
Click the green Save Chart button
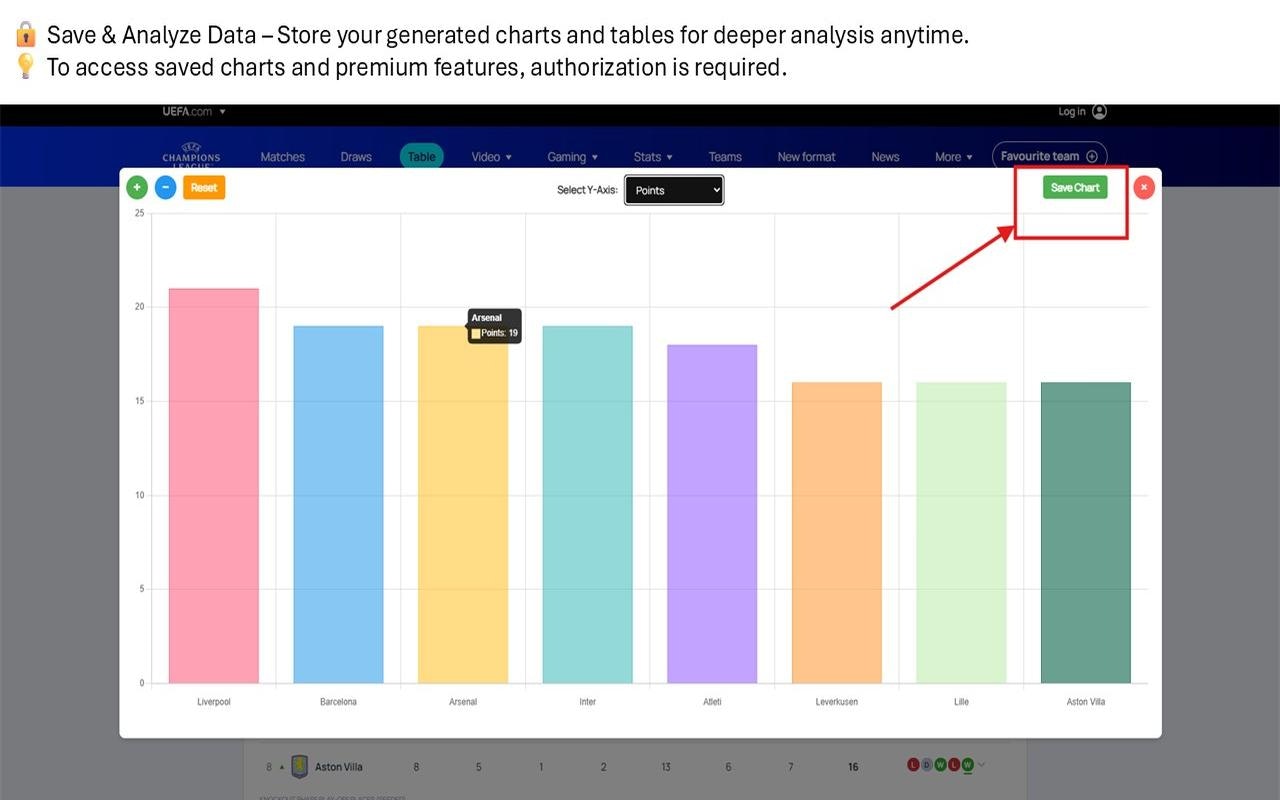pyautogui.click(x=1075, y=187)
